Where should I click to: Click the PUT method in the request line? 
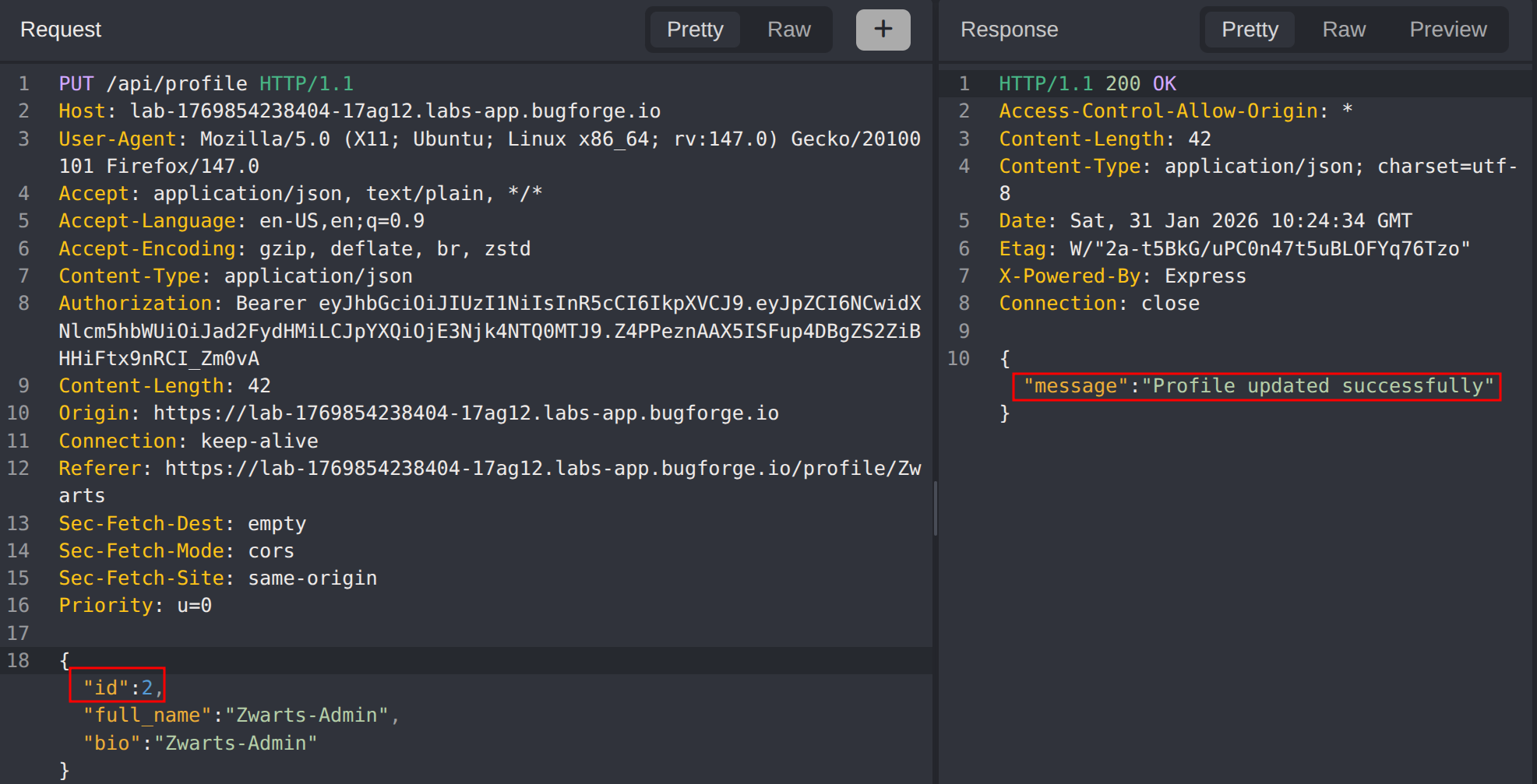[76, 83]
